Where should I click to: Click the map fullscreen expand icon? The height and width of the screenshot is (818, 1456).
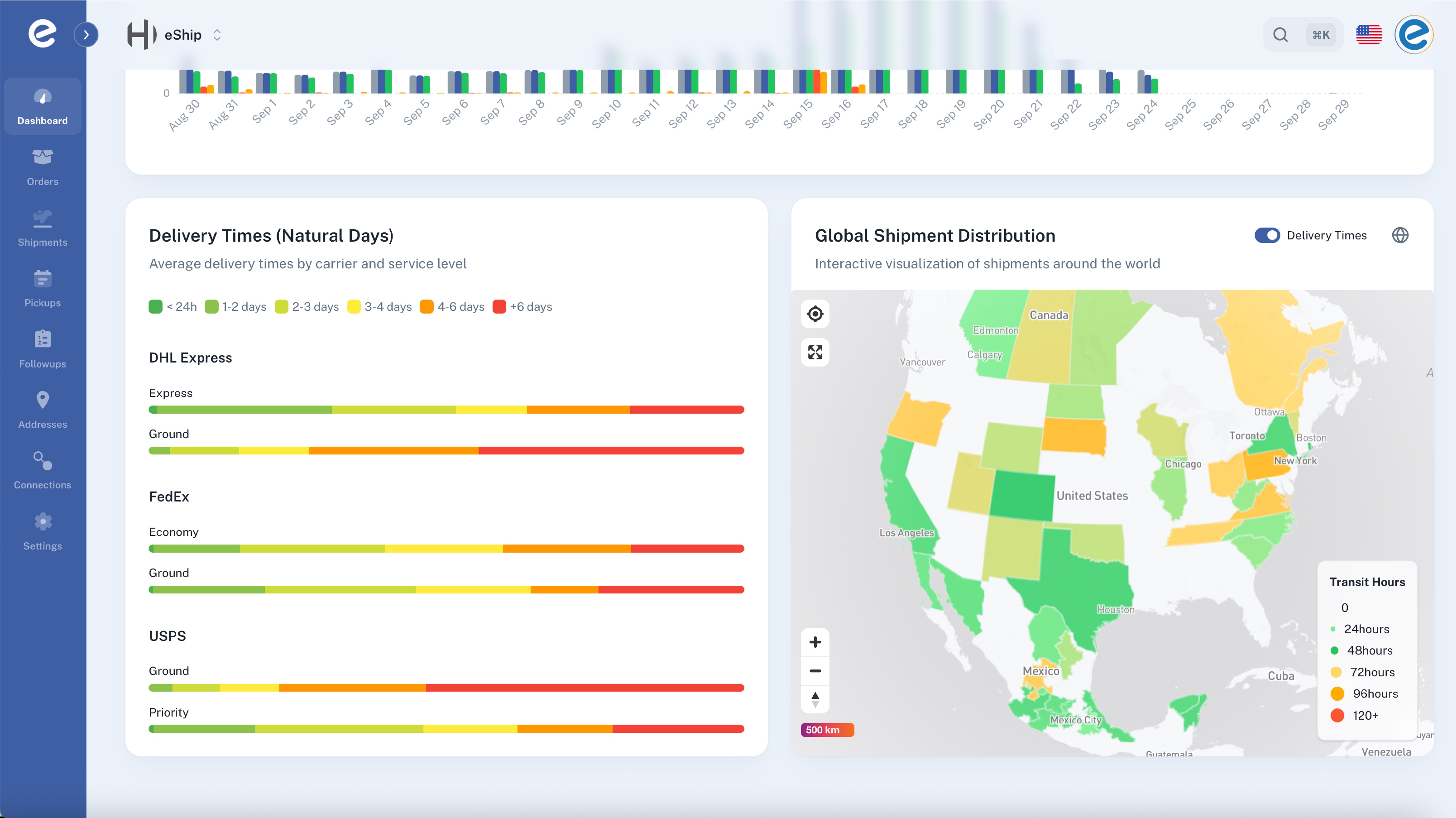coord(815,352)
